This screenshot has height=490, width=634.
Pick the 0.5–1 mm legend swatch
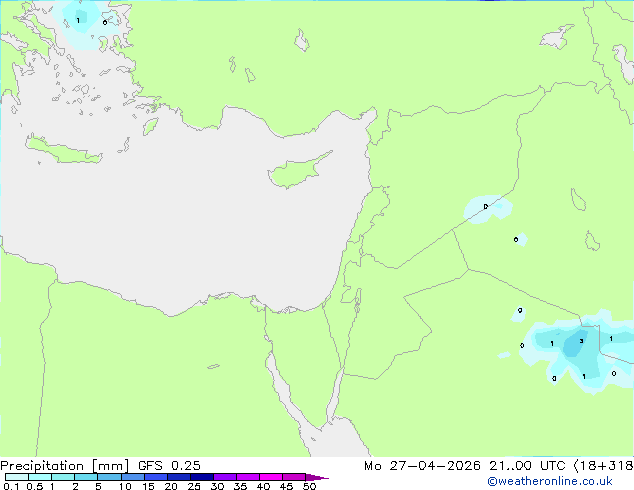pos(40,477)
